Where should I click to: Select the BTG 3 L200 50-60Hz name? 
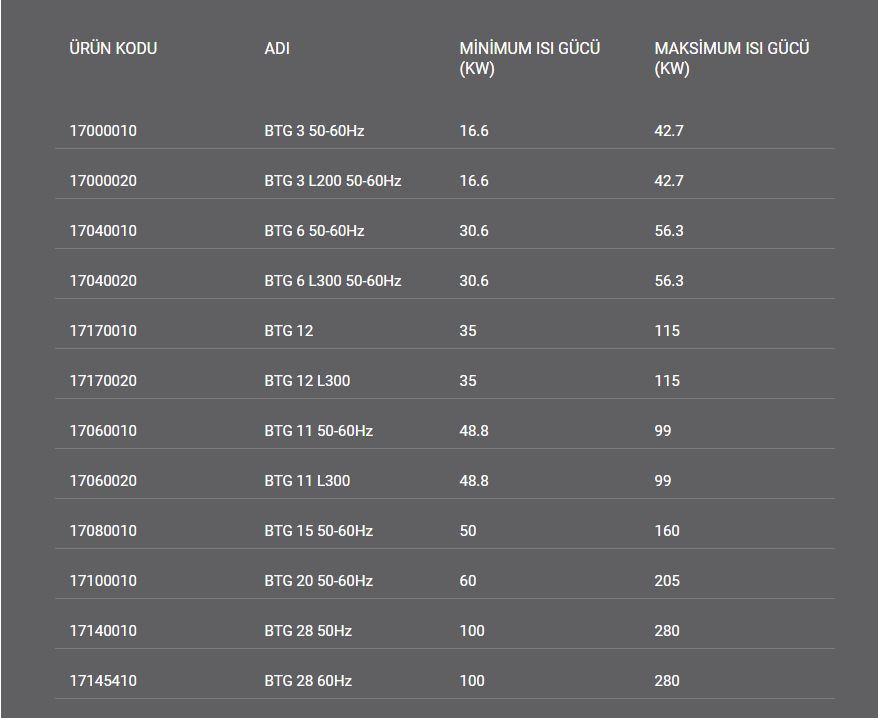tap(333, 181)
